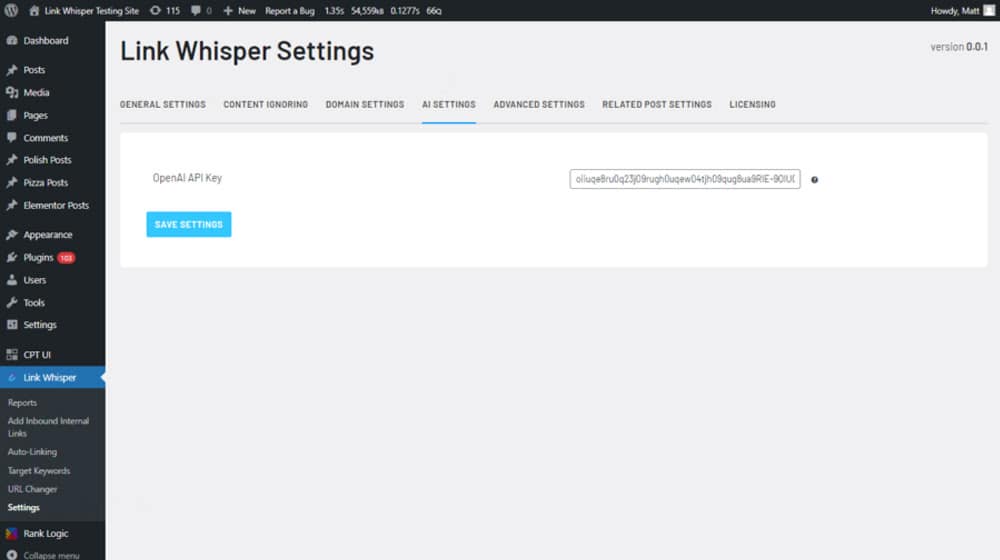Click Settings under Link Whisper submenu

pyautogui.click(x=24, y=508)
